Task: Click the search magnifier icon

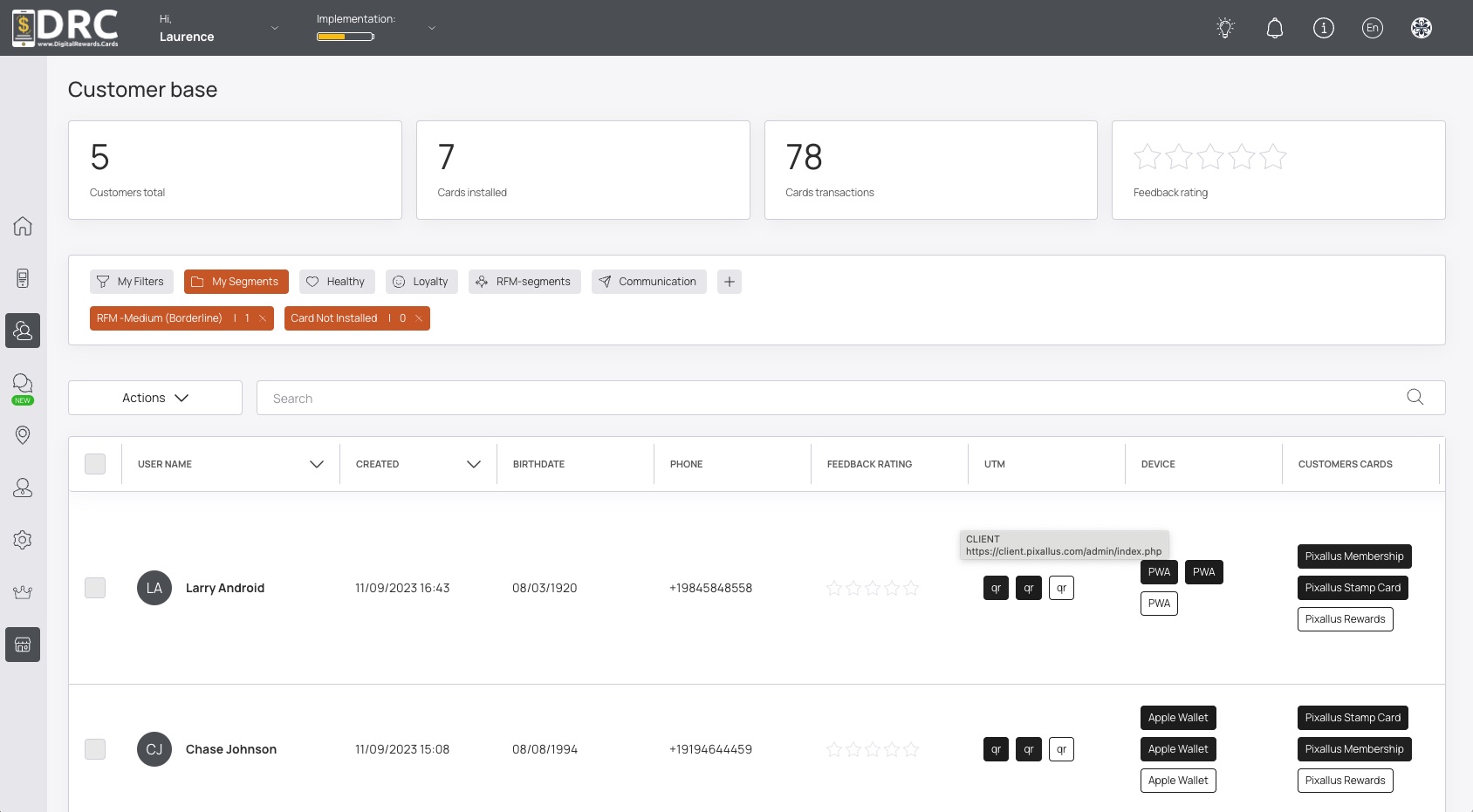Action: (1415, 398)
